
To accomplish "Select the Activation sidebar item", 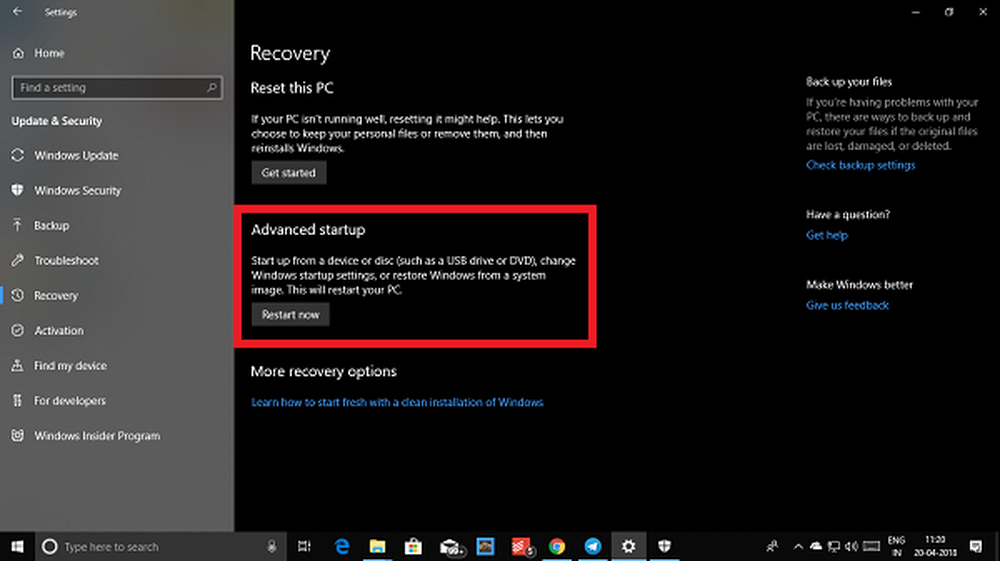I will [59, 331].
